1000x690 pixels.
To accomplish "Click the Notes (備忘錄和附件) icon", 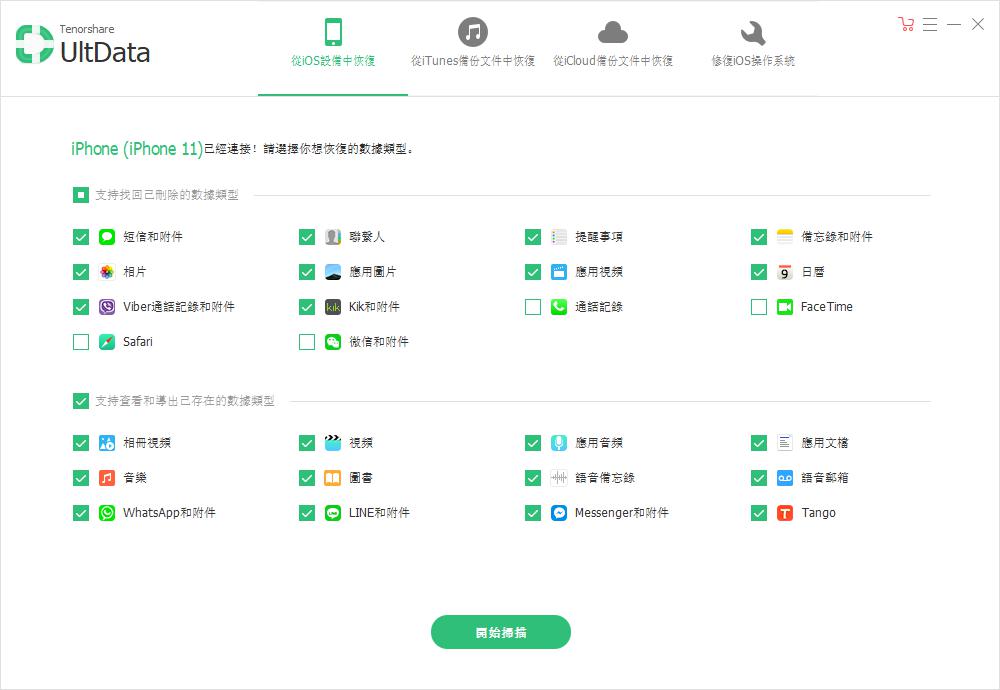I will click(784, 237).
